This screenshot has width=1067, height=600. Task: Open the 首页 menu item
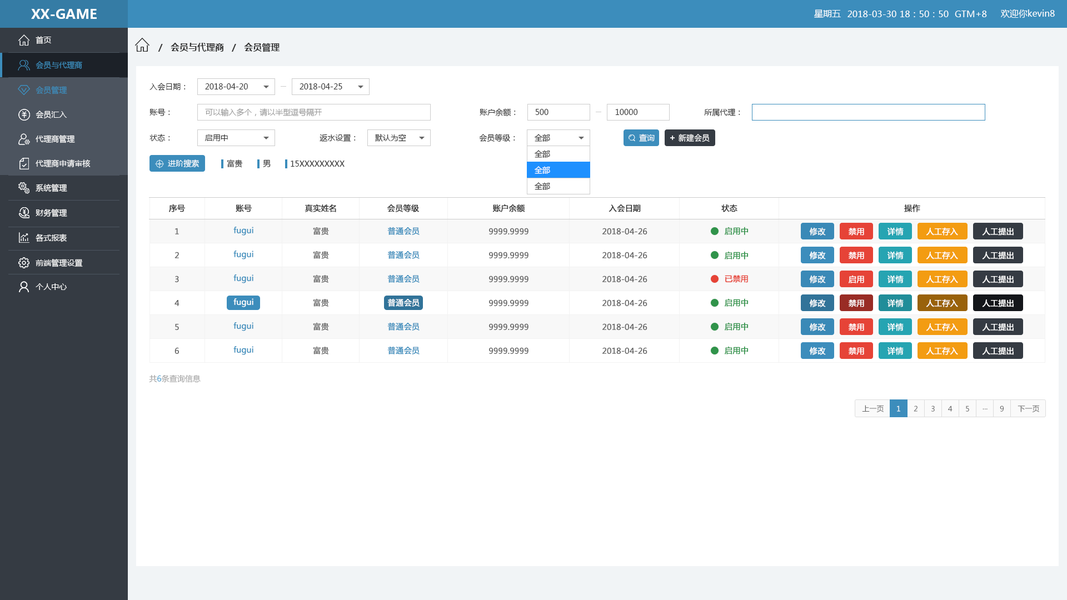pos(64,40)
